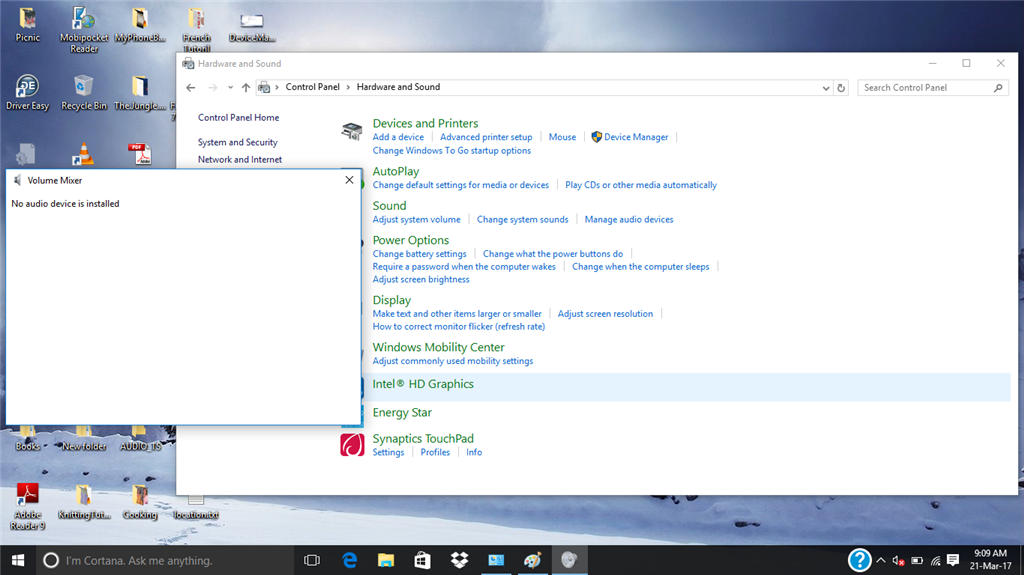Click the Synaptics TouchPad red icon

(352, 445)
